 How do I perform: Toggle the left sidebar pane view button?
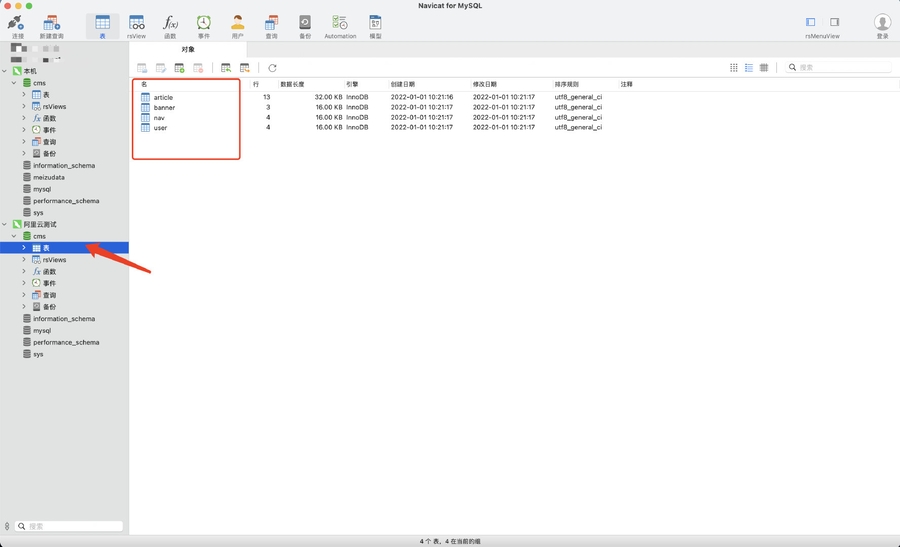pyautogui.click(x=810, y=22)
